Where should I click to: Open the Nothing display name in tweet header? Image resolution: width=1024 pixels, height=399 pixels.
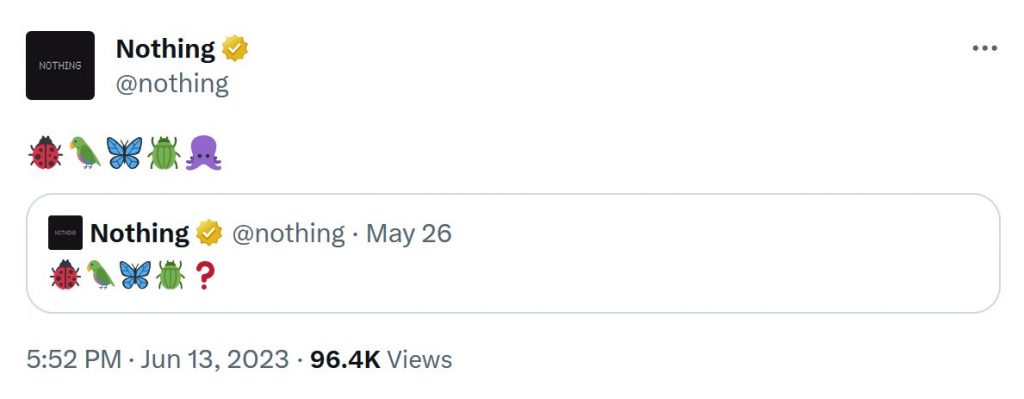click(x=165, y=49)
